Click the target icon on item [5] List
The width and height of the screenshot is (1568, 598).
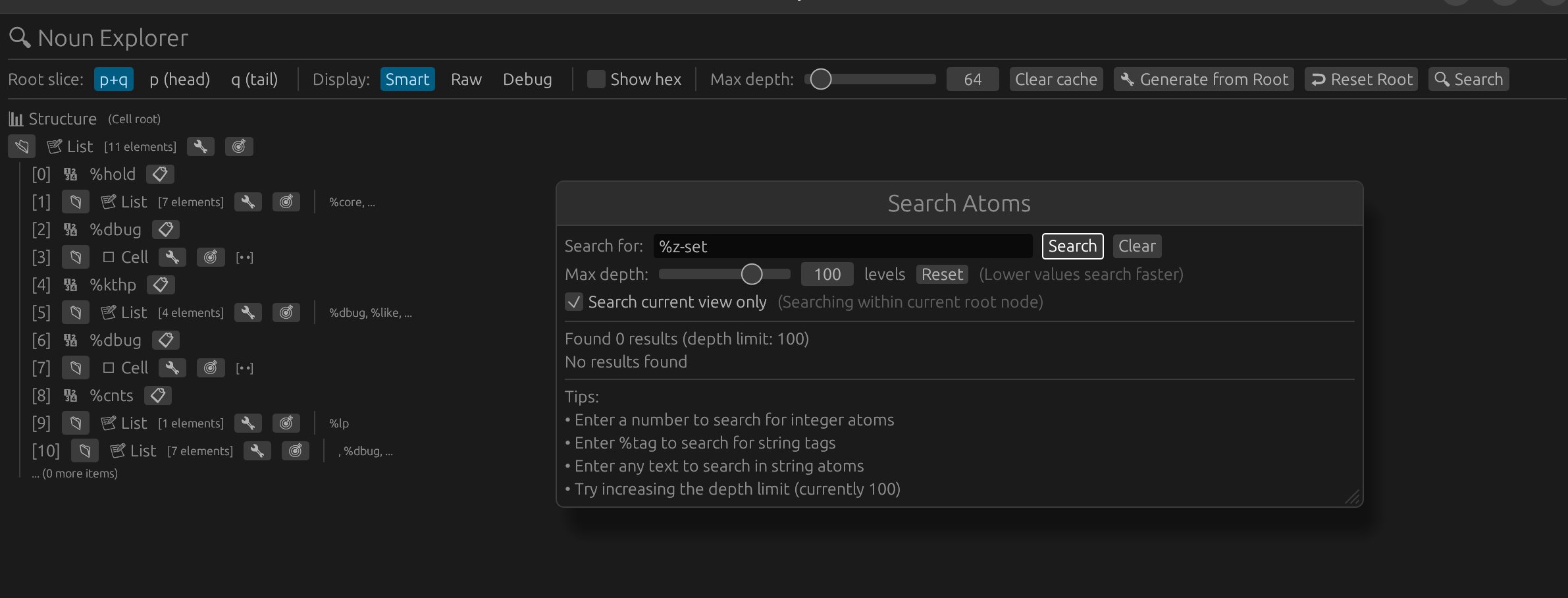pos(286,313)
